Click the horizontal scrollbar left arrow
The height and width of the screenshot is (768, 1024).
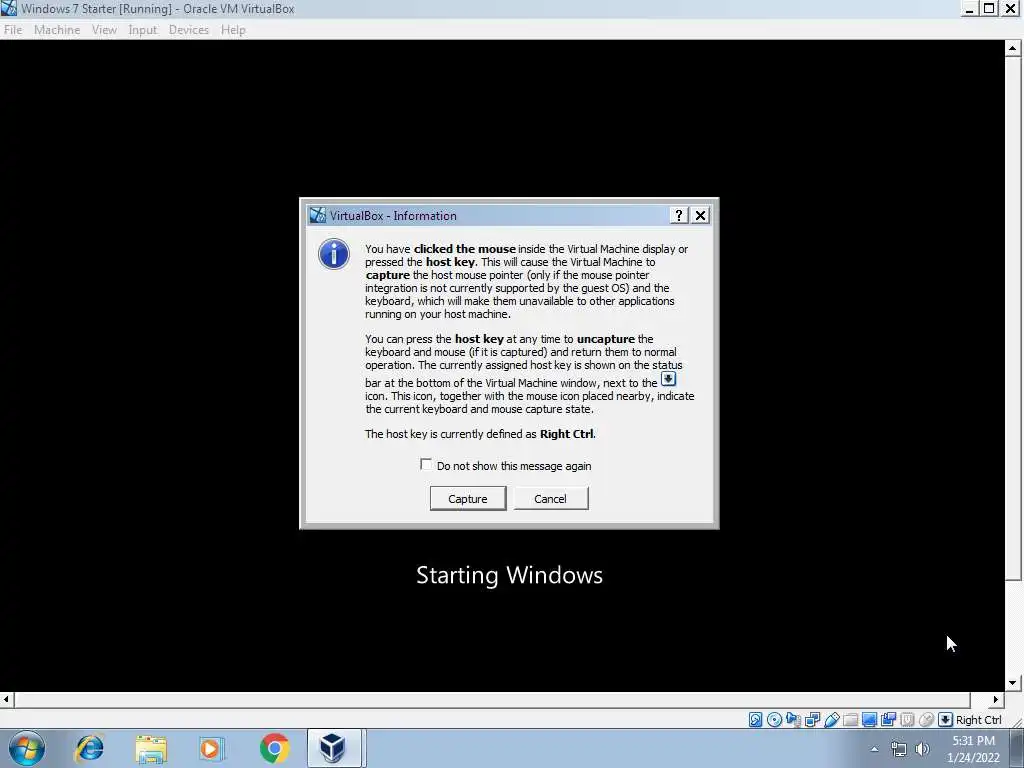[7, 699]
